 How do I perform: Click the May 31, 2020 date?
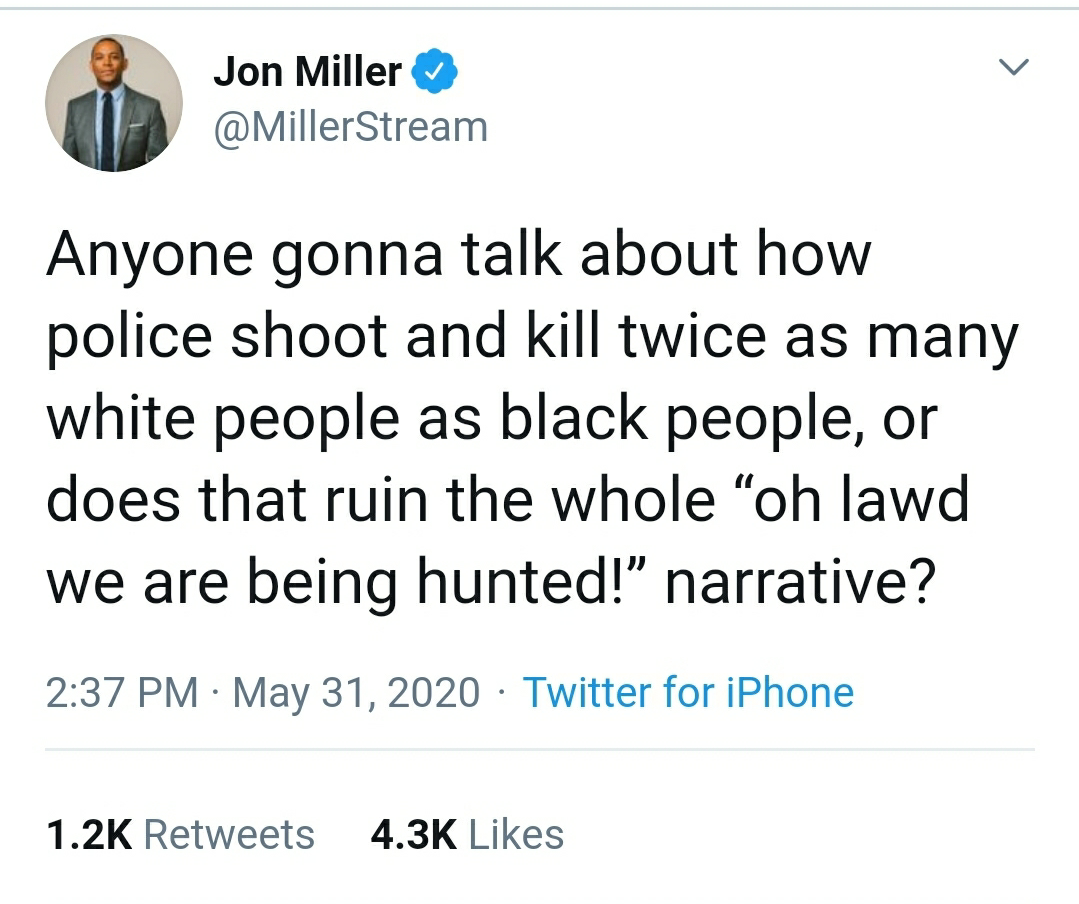pyautogui.click(x=356, y=692)
